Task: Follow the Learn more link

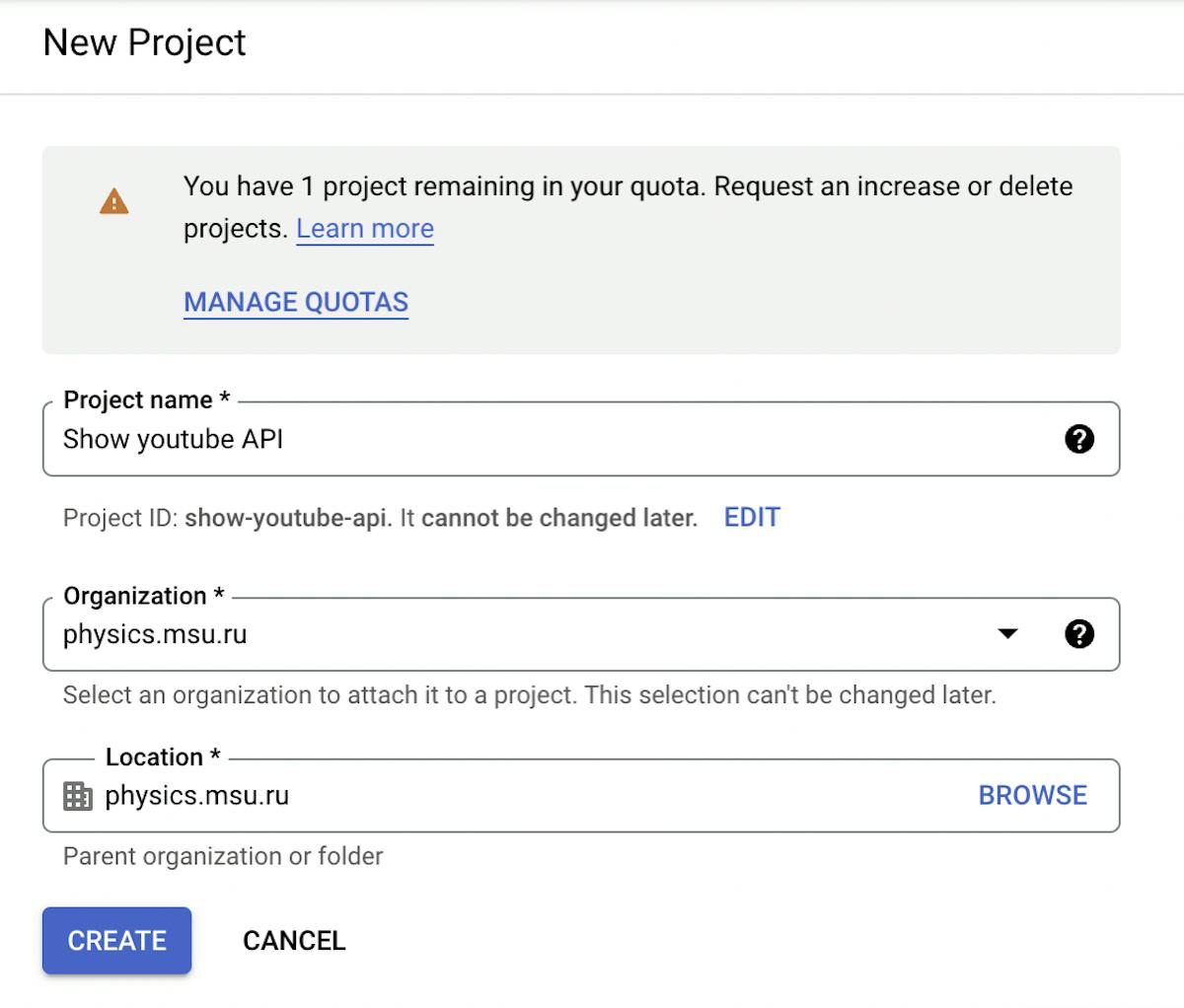Action: coord(365,229)
